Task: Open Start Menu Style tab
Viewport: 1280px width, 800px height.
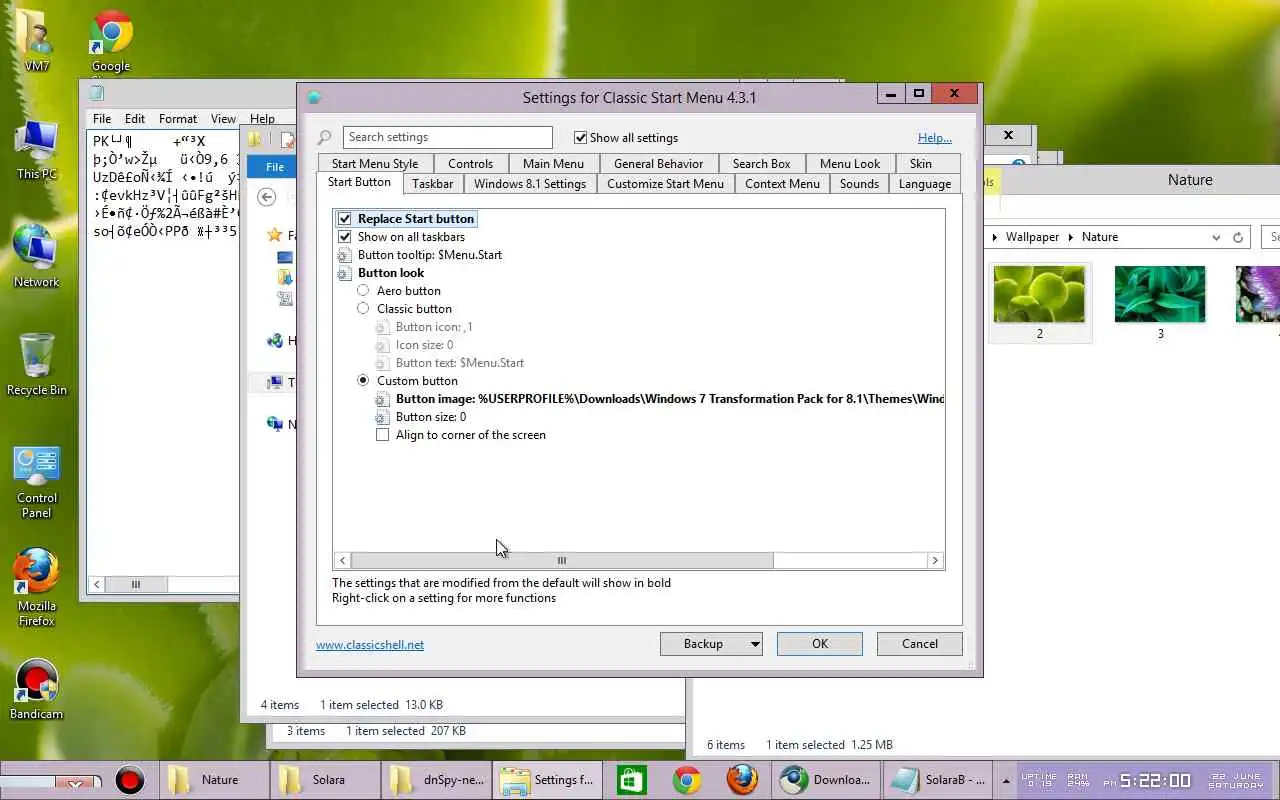Action: [x=375, y=164]
